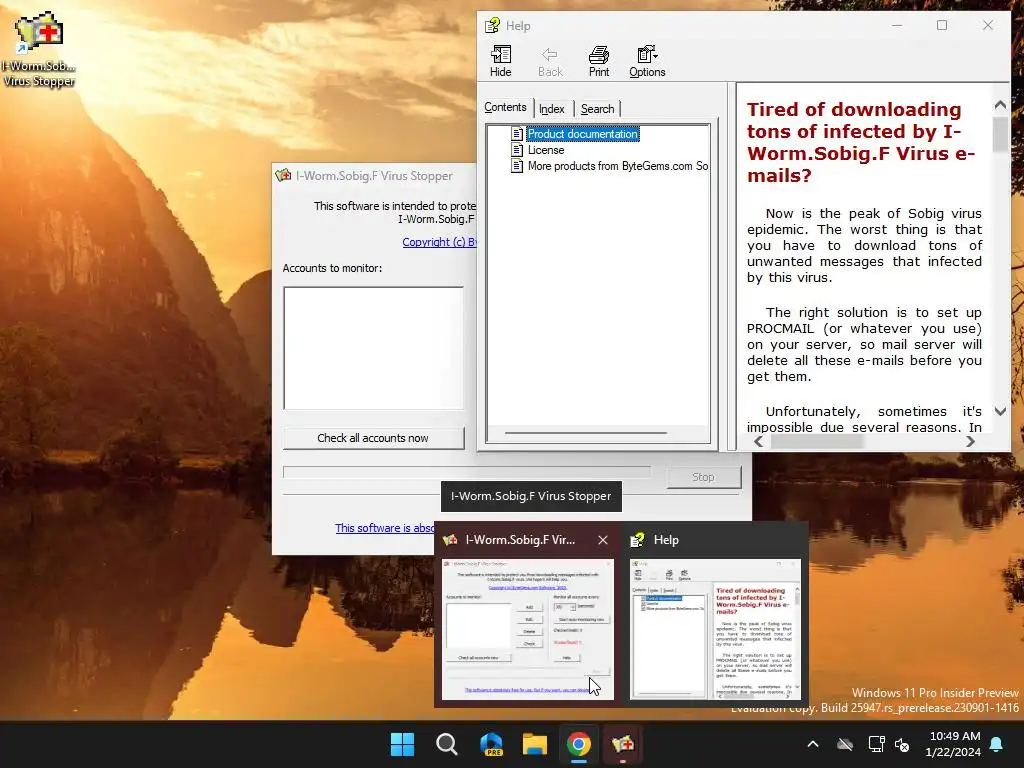Launch Microsoft Edge PRE from taskbar
This screenshot has height=768, width=1024.
[x=491, y=744]
